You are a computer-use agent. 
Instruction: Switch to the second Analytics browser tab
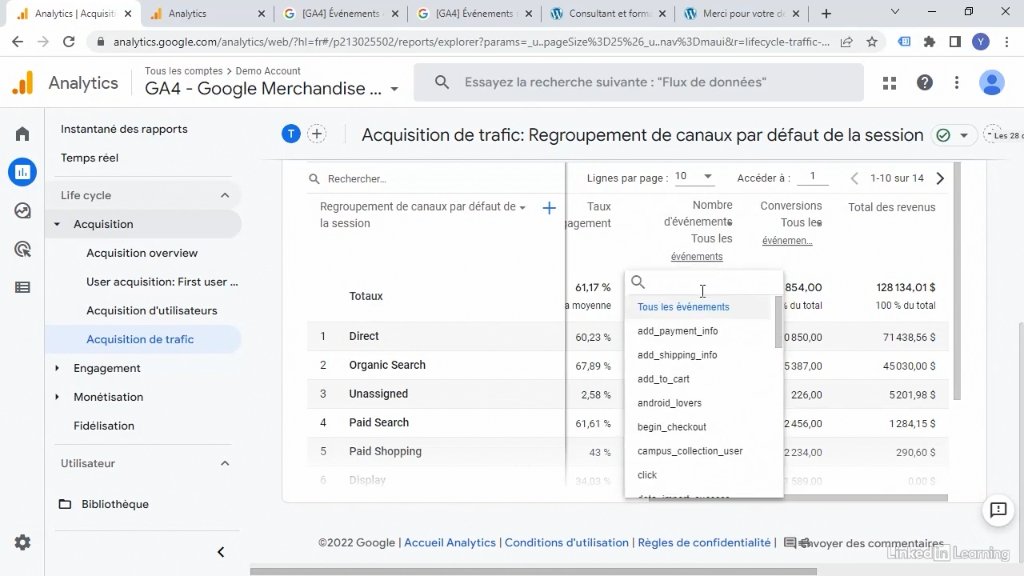(206, 14)
